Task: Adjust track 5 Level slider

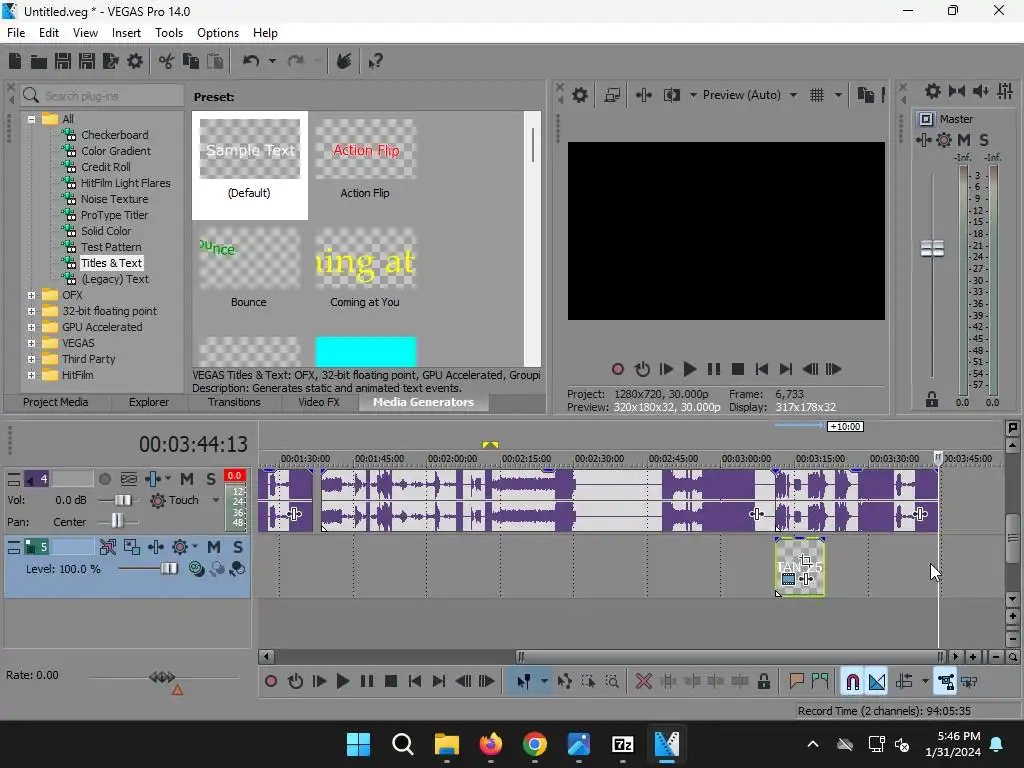Action: tap(168, 569)
